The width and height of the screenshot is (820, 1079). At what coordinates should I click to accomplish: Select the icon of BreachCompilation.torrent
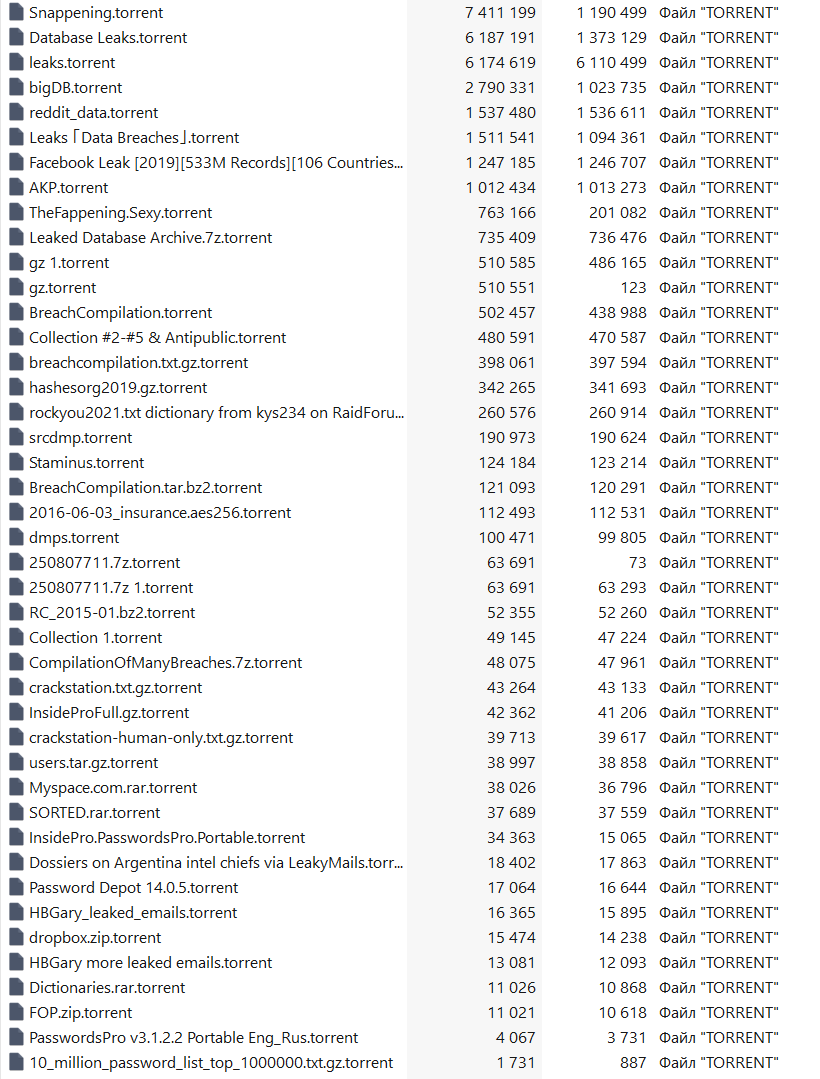pos(17,313)
